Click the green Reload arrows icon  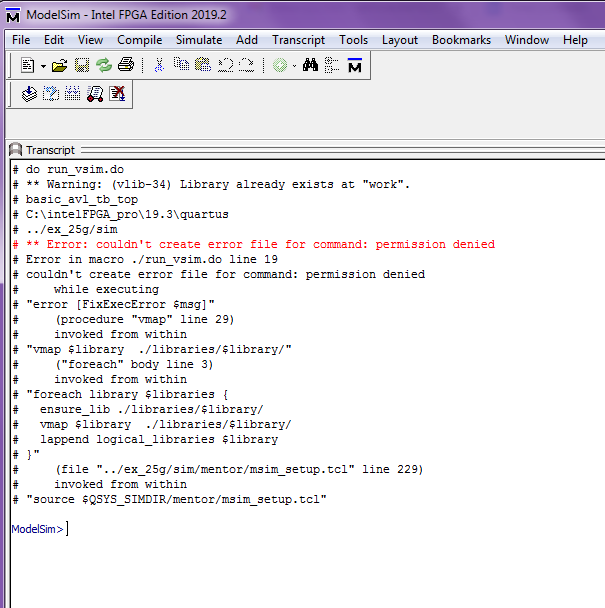[104, 65]
